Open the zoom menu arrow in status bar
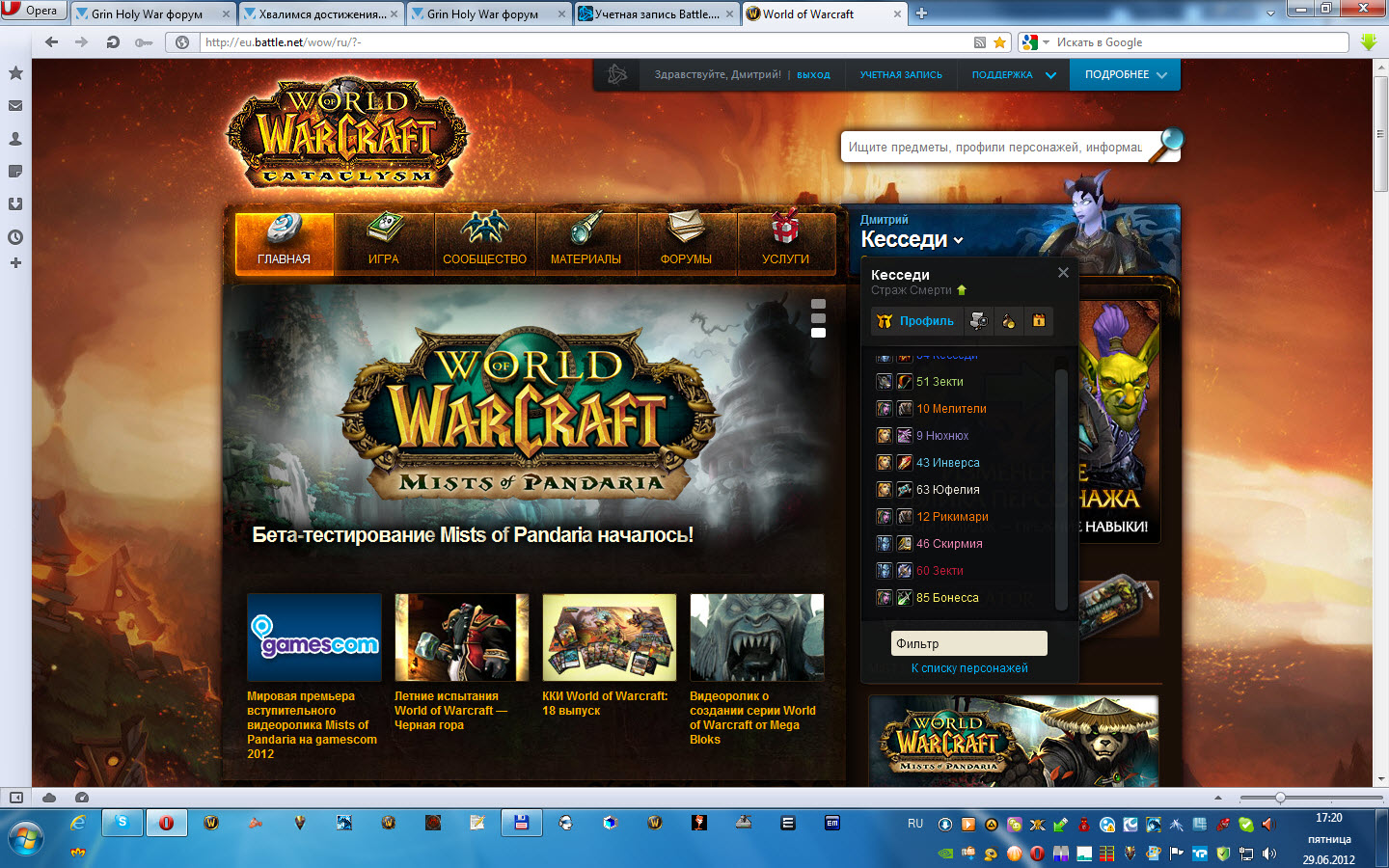1389x868 pixels. point(1218,799)
